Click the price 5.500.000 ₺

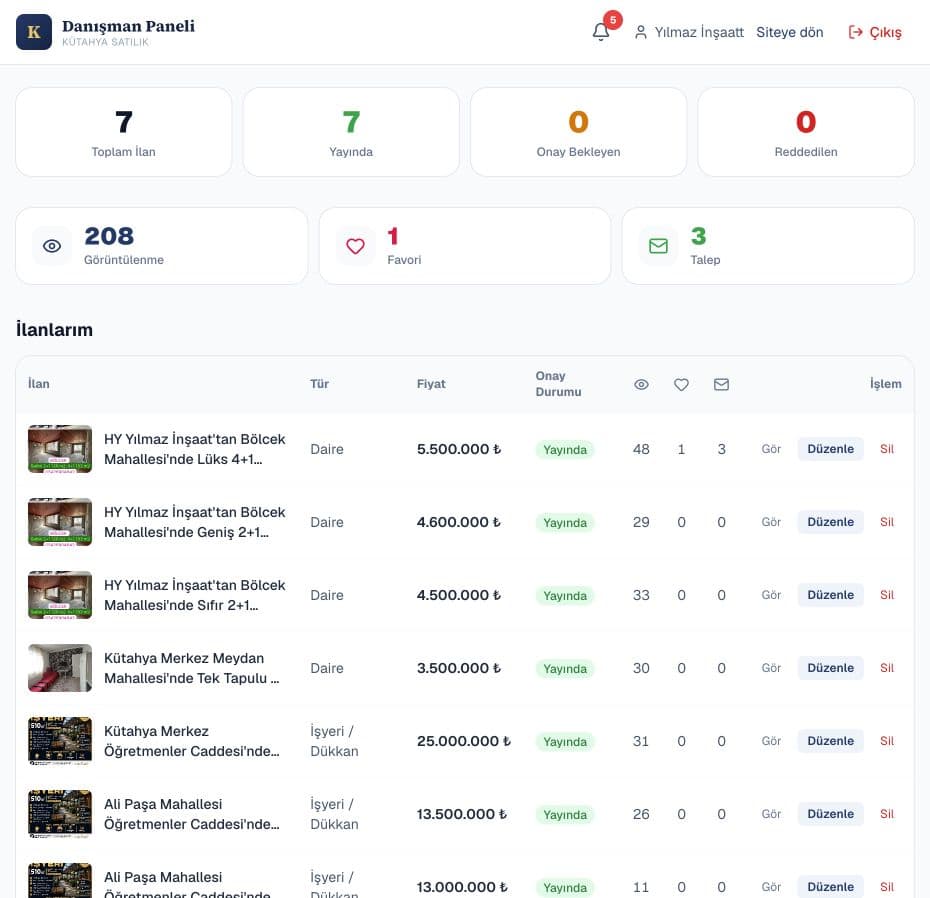(458, 449)
